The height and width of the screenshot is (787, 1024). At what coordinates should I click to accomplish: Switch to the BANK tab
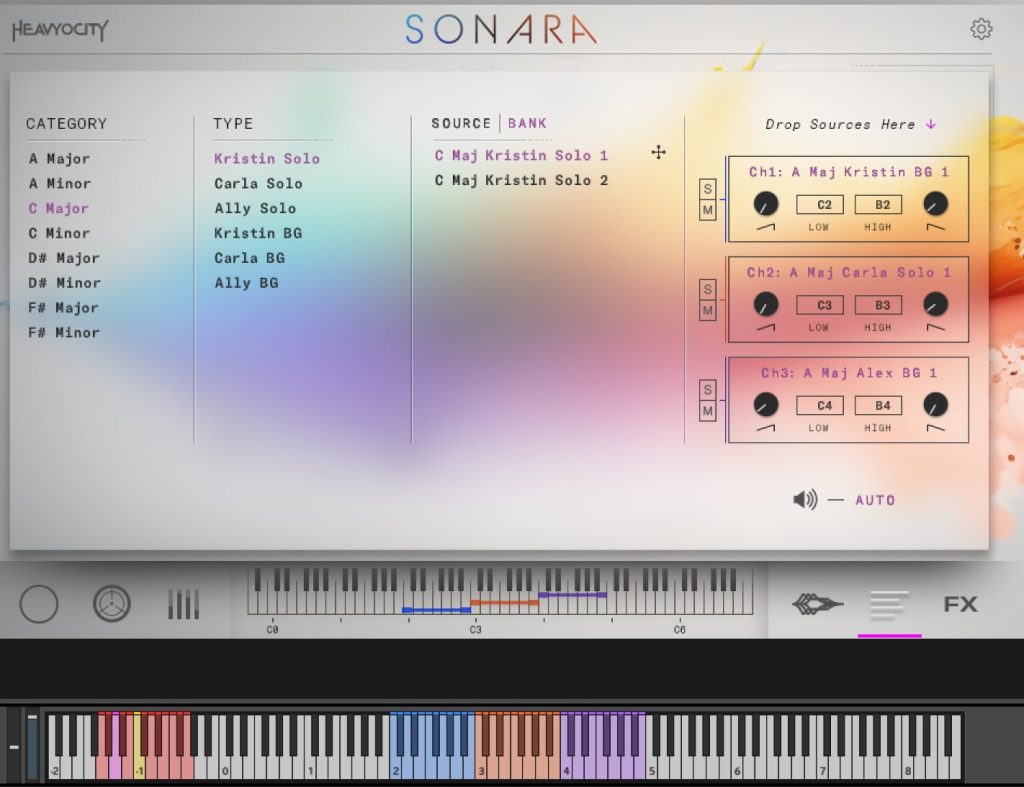(527, 123)
